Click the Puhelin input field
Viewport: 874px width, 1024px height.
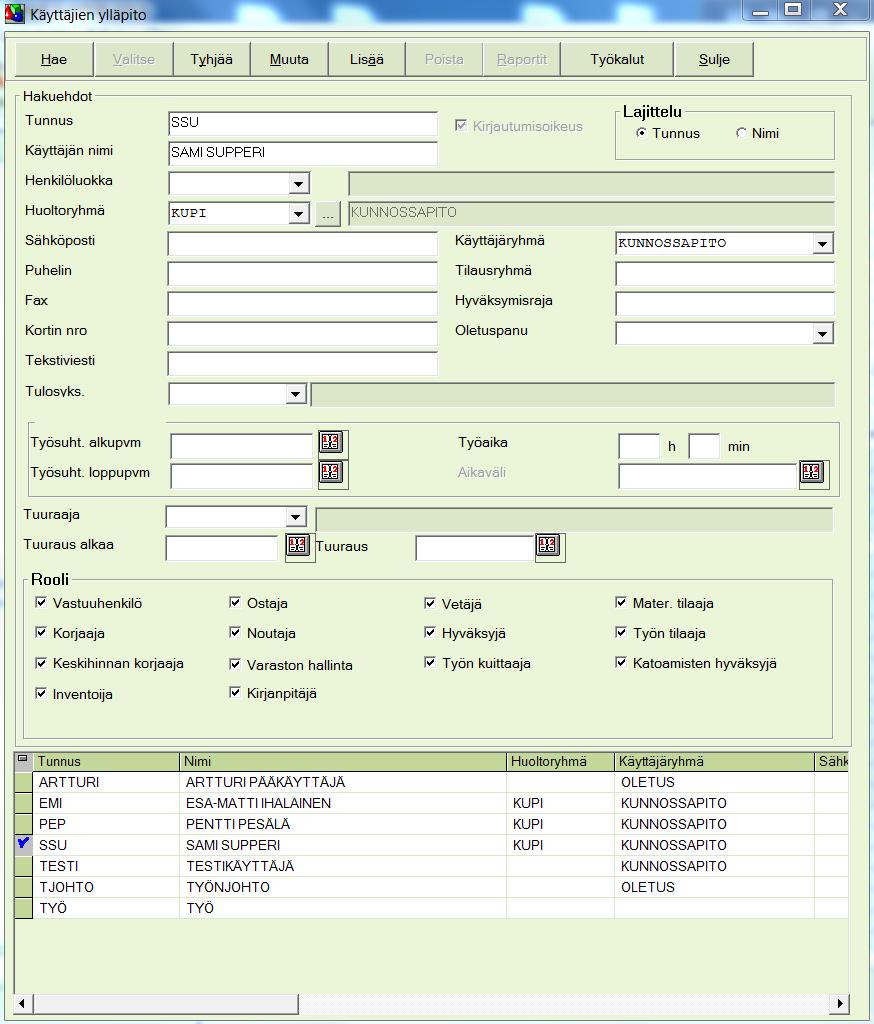coord(302,273)
